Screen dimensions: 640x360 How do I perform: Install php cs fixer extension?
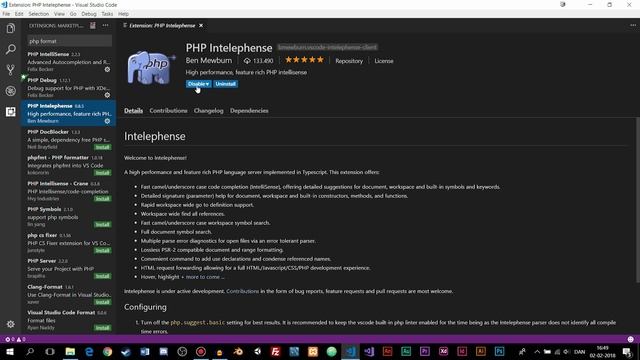[x=102, y=250]
